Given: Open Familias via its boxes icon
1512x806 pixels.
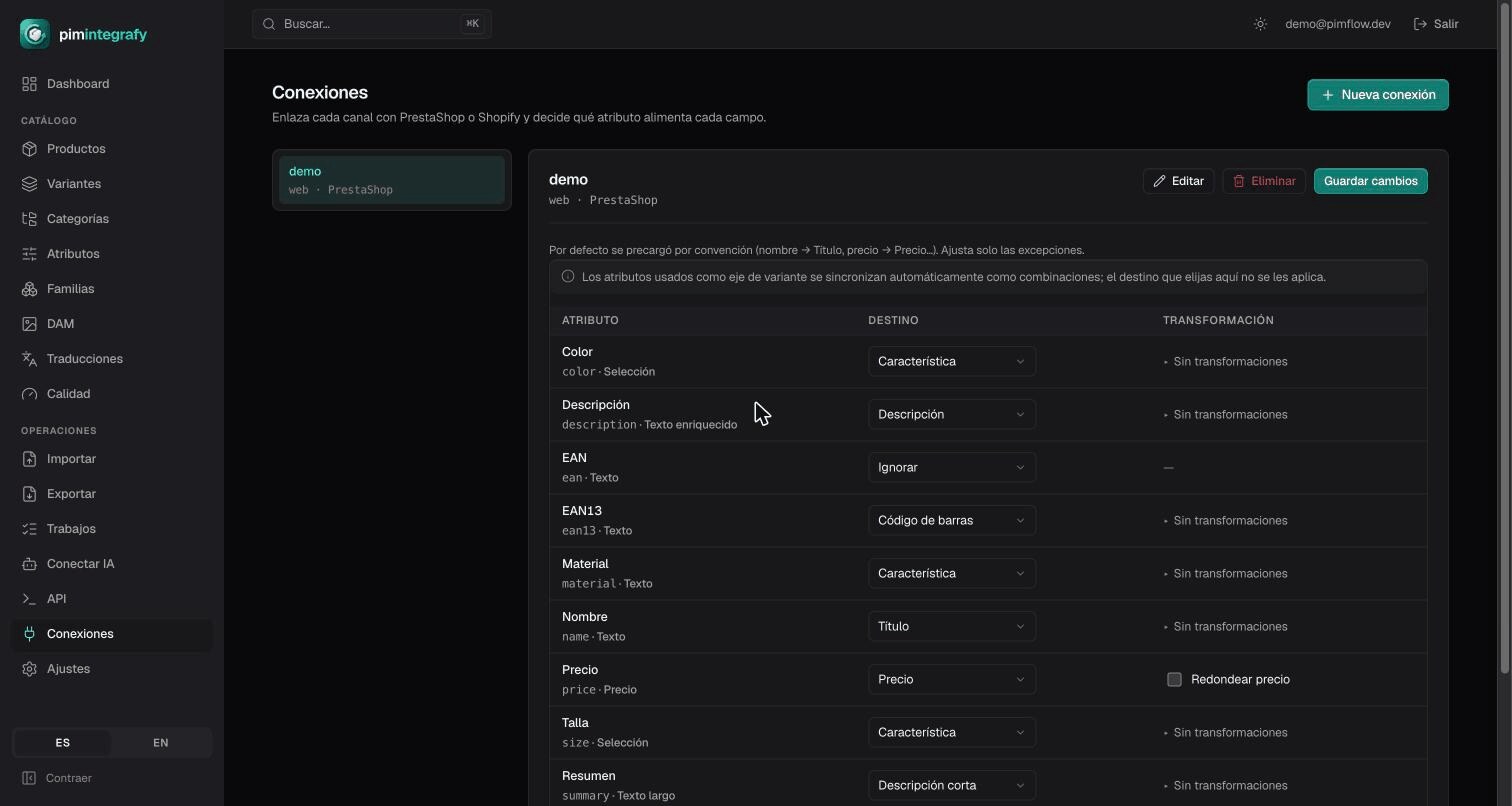Looking at the screenshot, I should click(x=29, y=289).
